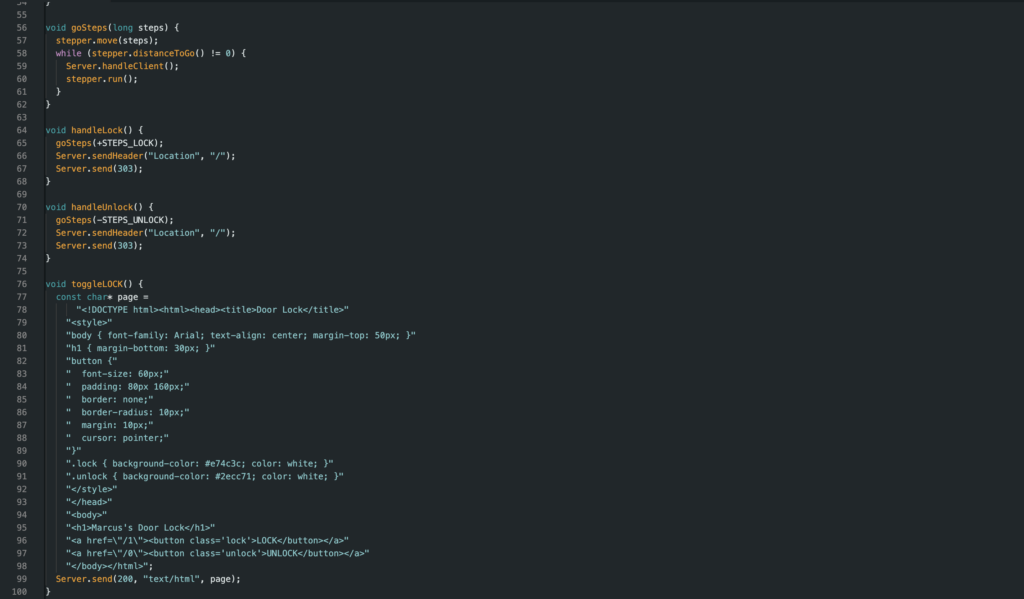Screen dimensions: 1024x599
Task: Click Server.handleClient() inside the while loop
Action: coord(121,66)
